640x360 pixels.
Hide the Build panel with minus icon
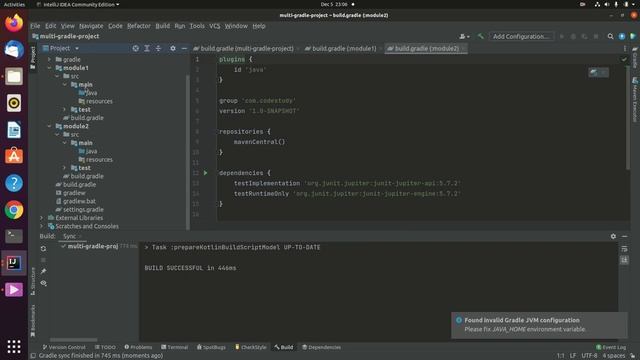[x=624, y=236]
